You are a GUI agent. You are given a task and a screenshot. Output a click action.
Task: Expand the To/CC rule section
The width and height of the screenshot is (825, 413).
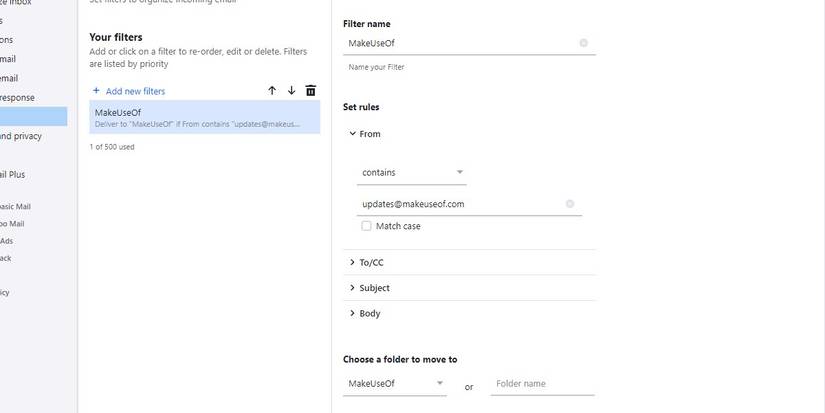tap(353, 262)
